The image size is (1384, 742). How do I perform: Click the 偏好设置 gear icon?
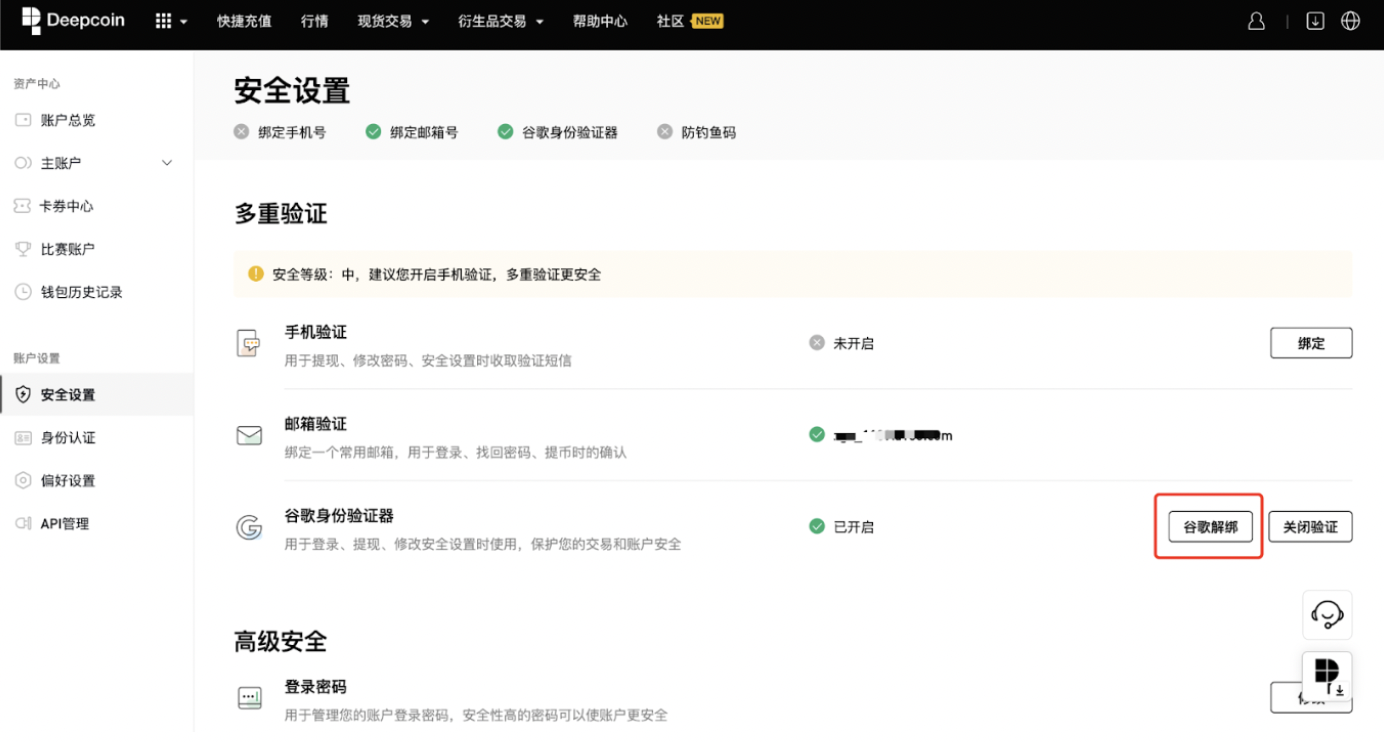[23, 481]
